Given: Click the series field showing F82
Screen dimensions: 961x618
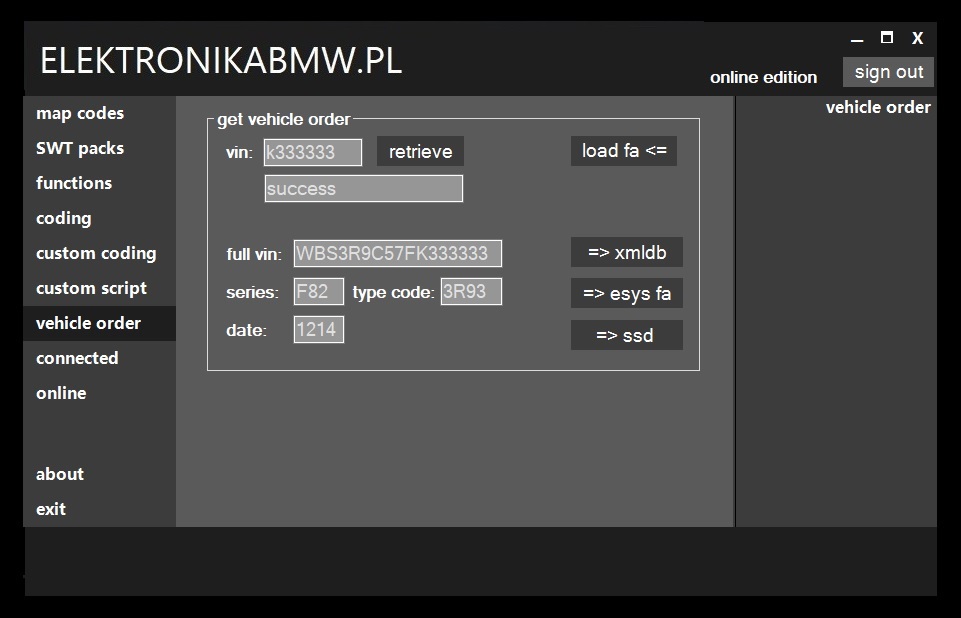Looking at the screenshot, I should [319, 291].
